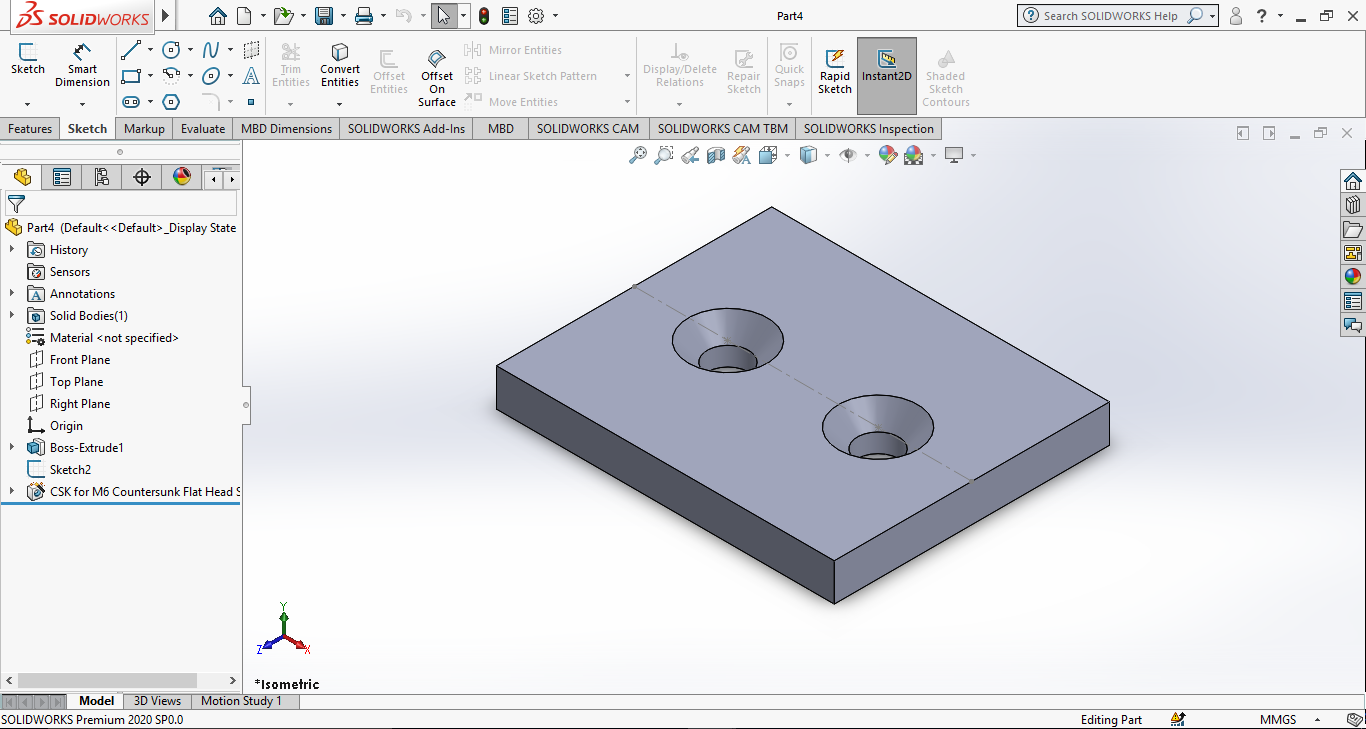The image size is (1366, 729).
Task: Open the PropertyManager tab icon
Action: tap(62, 178)
